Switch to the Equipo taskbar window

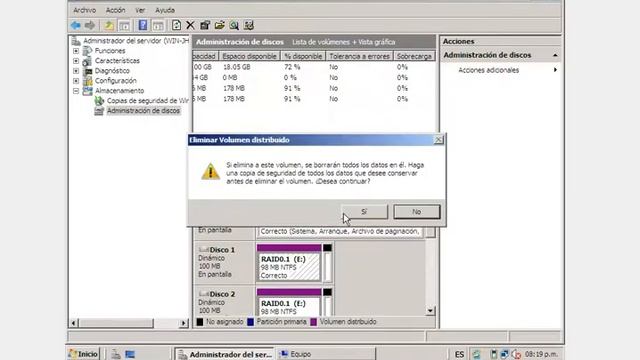326,354
